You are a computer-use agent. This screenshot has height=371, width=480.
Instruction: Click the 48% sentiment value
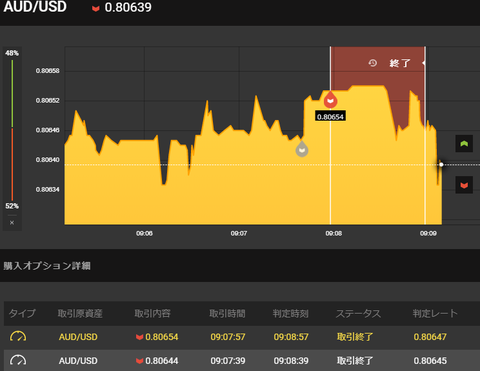tap(12, 53)
